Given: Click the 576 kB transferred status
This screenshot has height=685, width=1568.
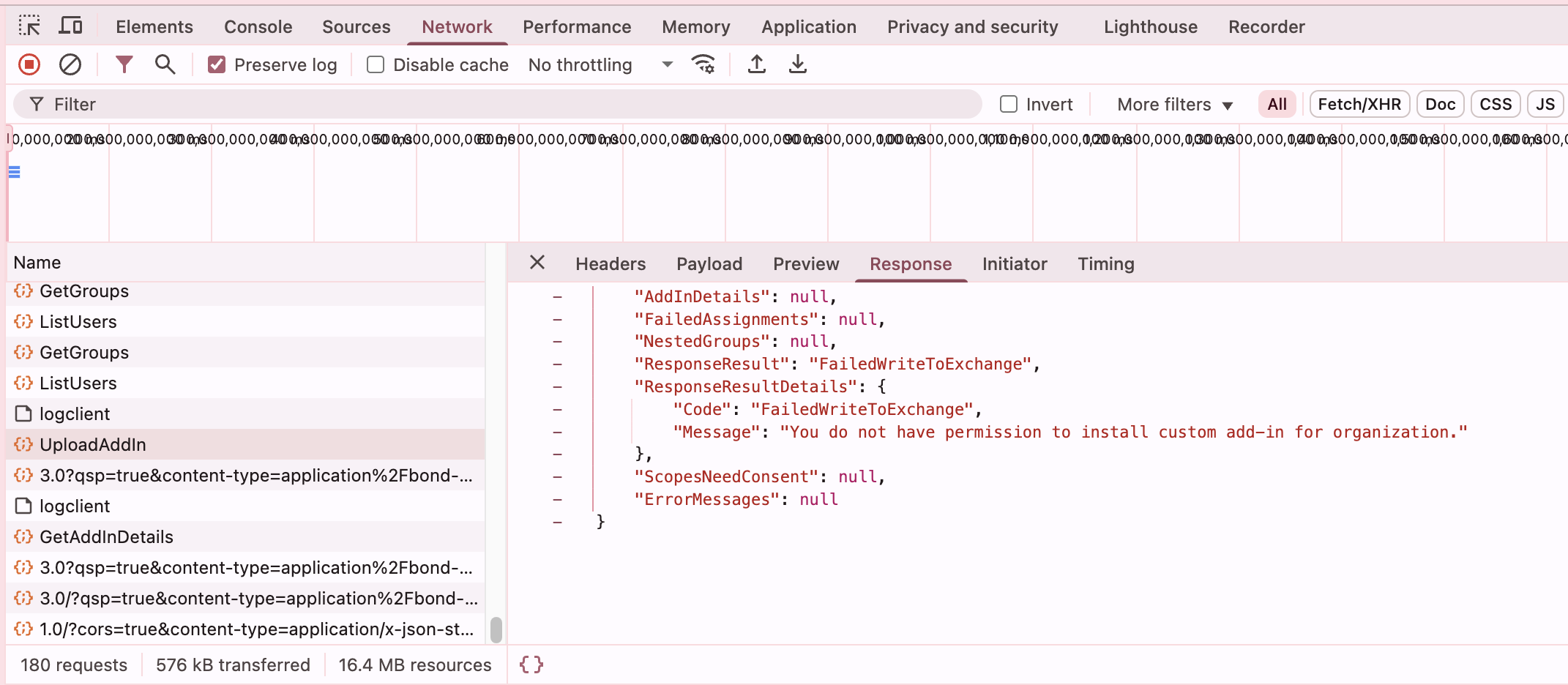Looking at the screenshot, I should coord(233,665).
